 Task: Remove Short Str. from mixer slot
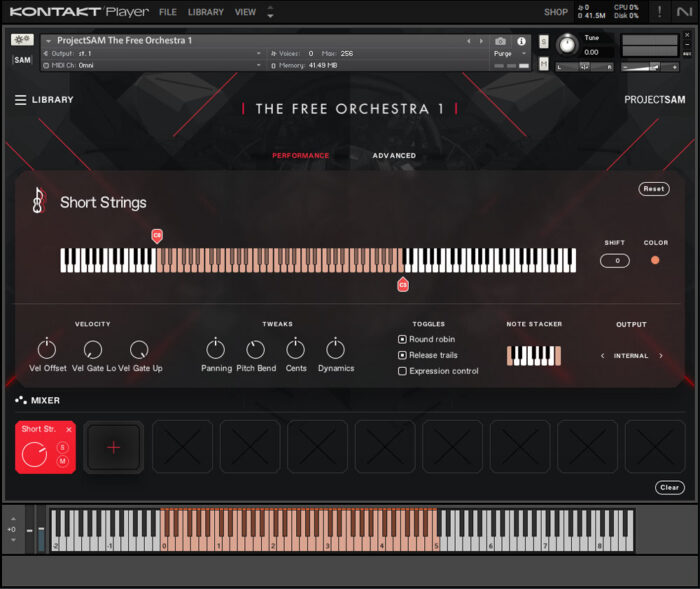click(69, 430)
